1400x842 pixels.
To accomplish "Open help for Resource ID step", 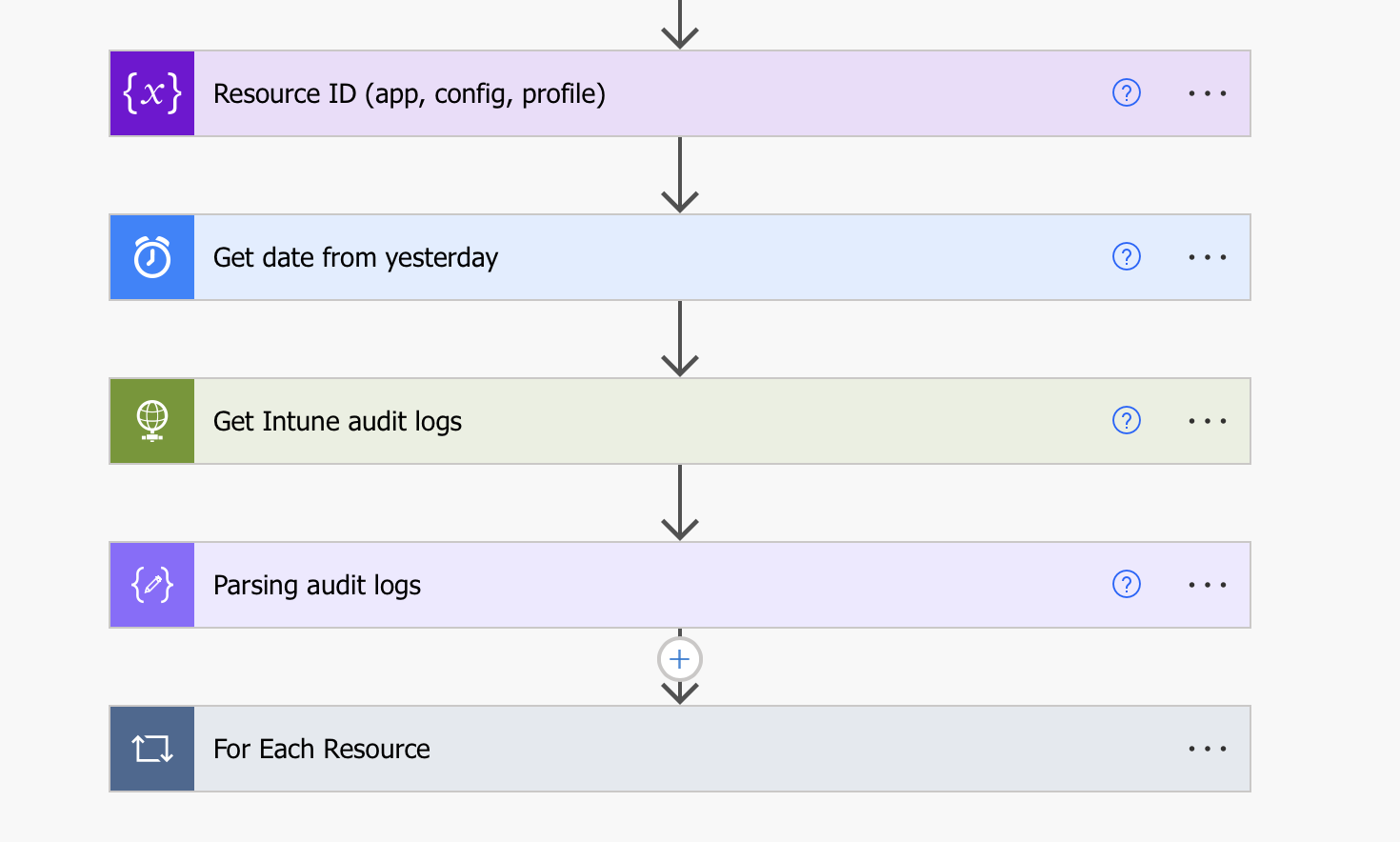I will (x=1127, y=93).
